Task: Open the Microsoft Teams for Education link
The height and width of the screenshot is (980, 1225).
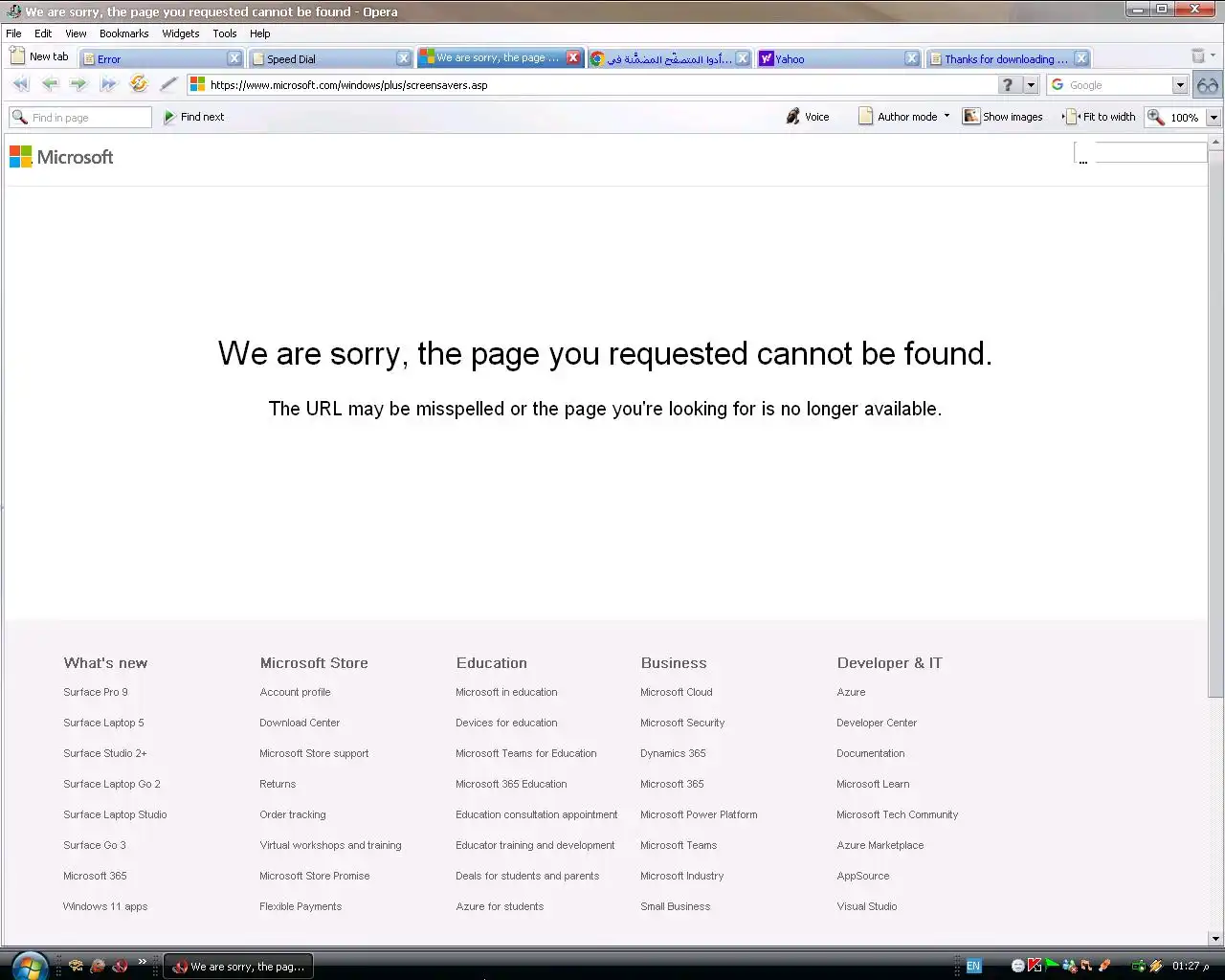Action: [x=526, y=753]
